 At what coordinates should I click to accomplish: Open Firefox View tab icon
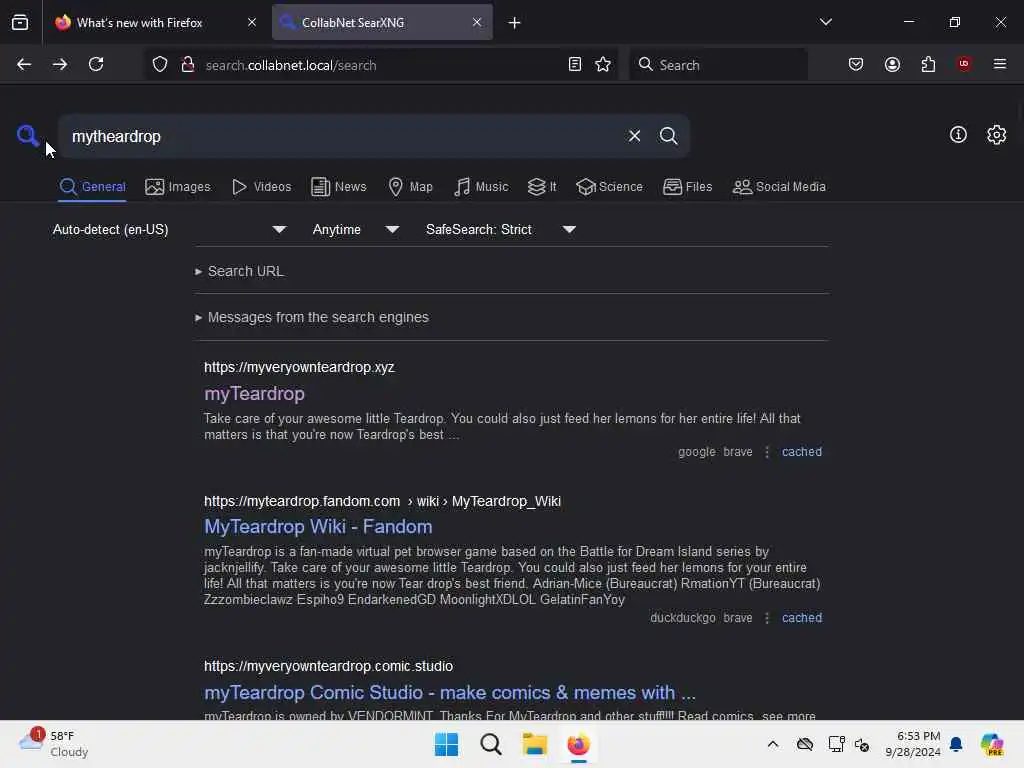(x=20, y=22)
